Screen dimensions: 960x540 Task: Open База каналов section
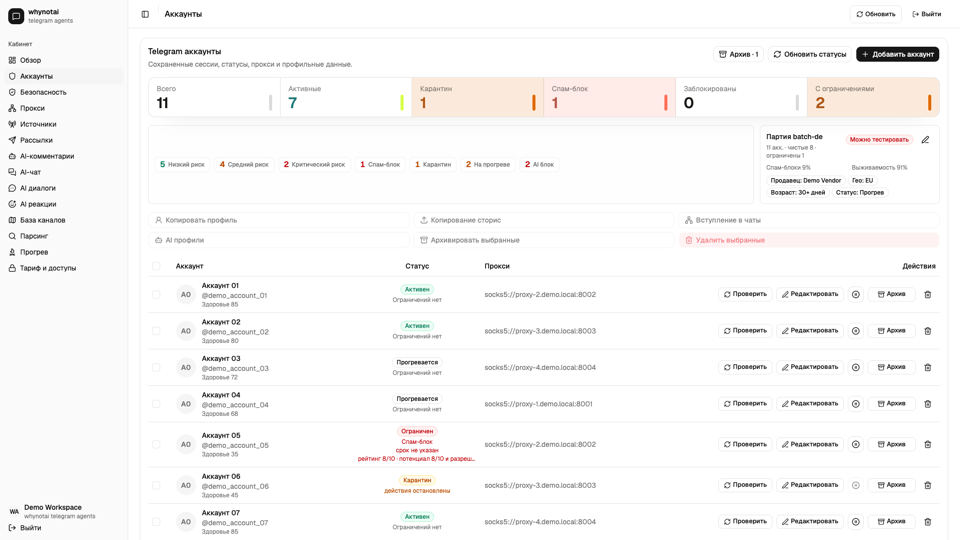click(x=64, y=220)
